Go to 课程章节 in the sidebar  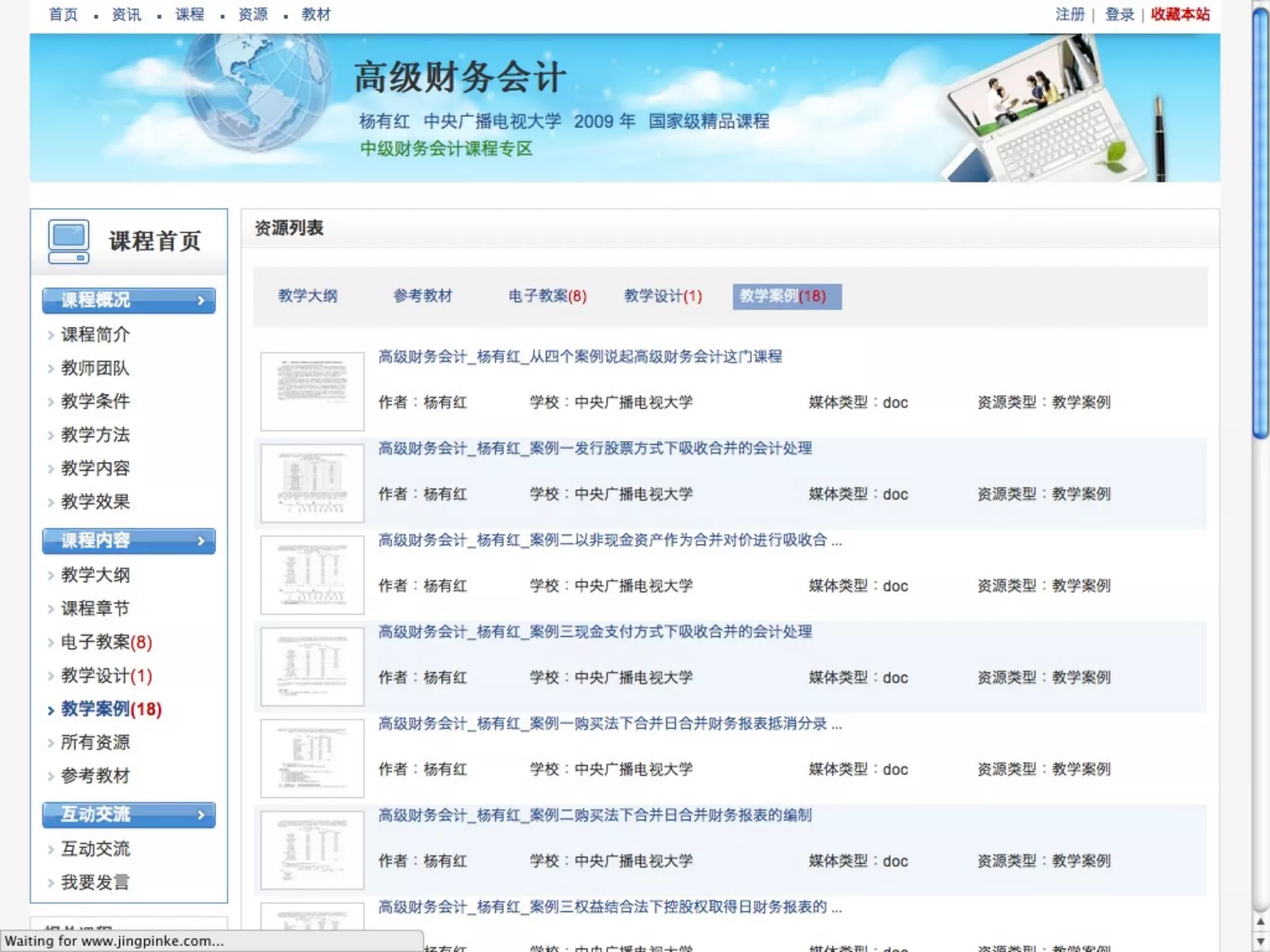coord(95,608)
